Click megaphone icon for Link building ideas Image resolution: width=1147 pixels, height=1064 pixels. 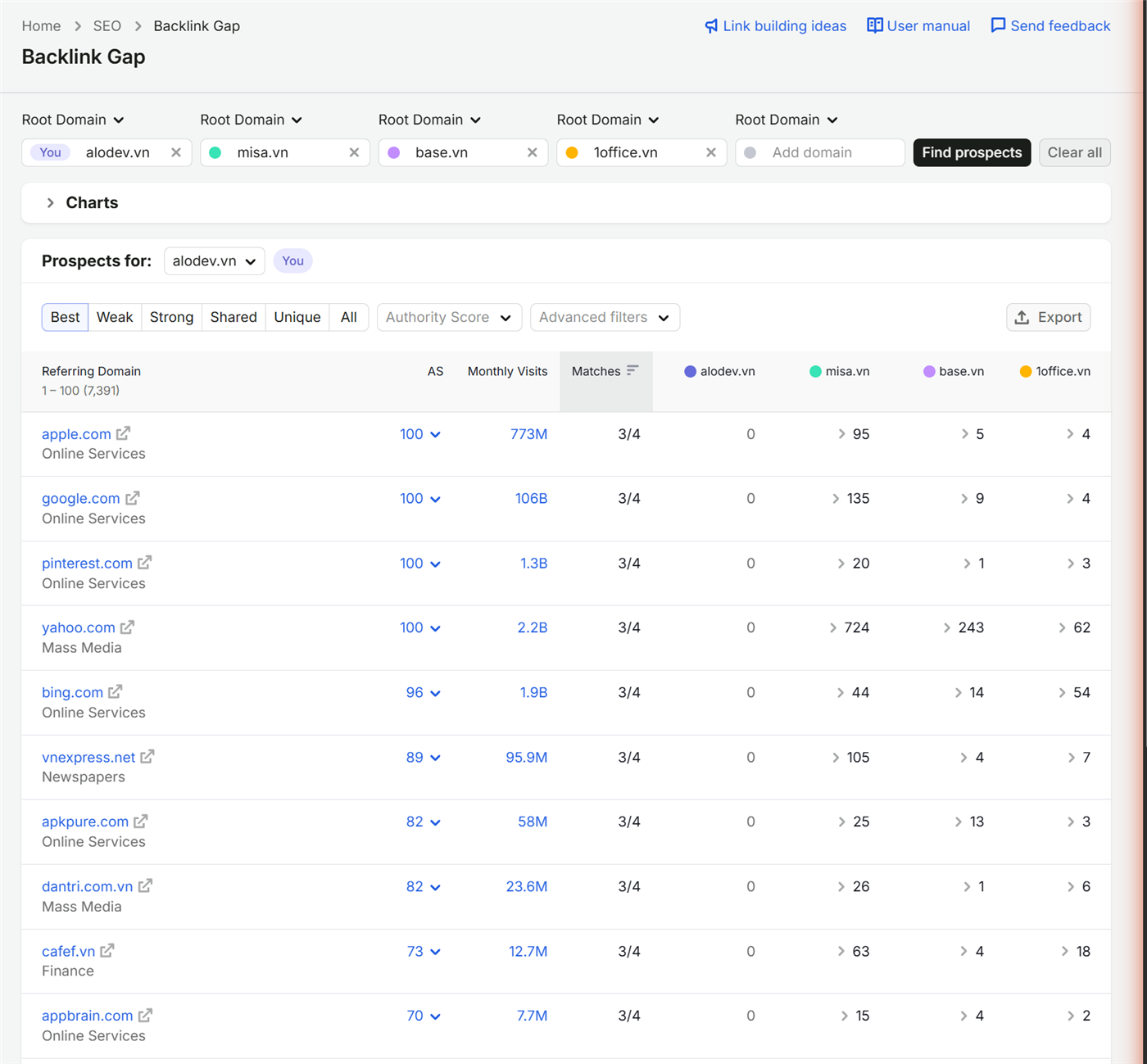coord(711,26)
